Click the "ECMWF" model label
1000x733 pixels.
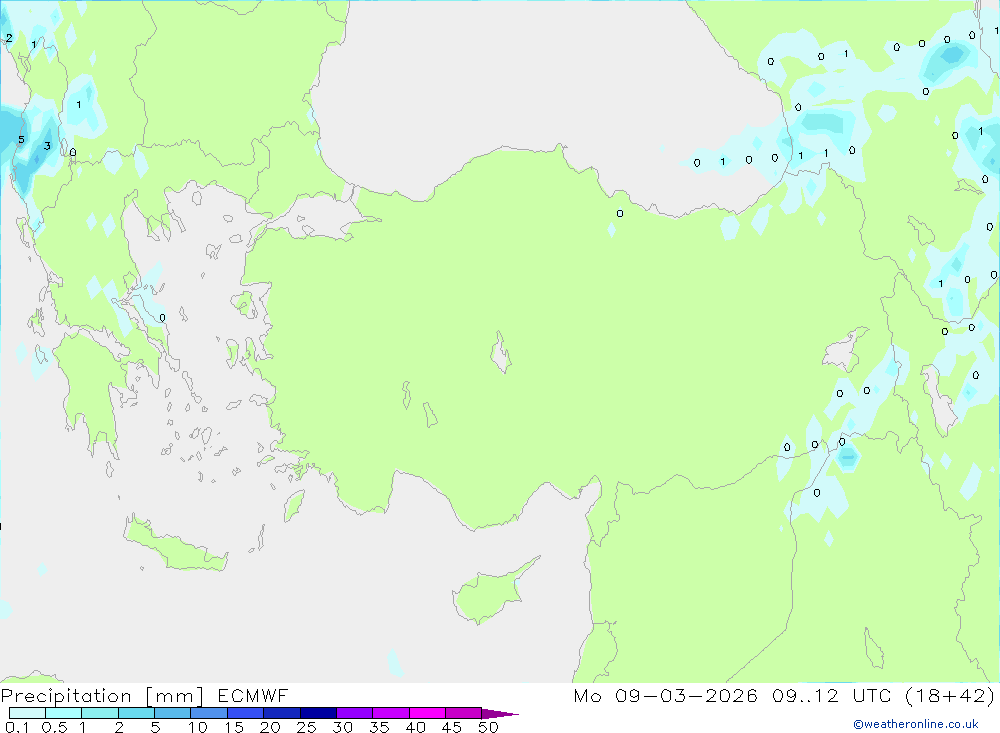[253, 695]
